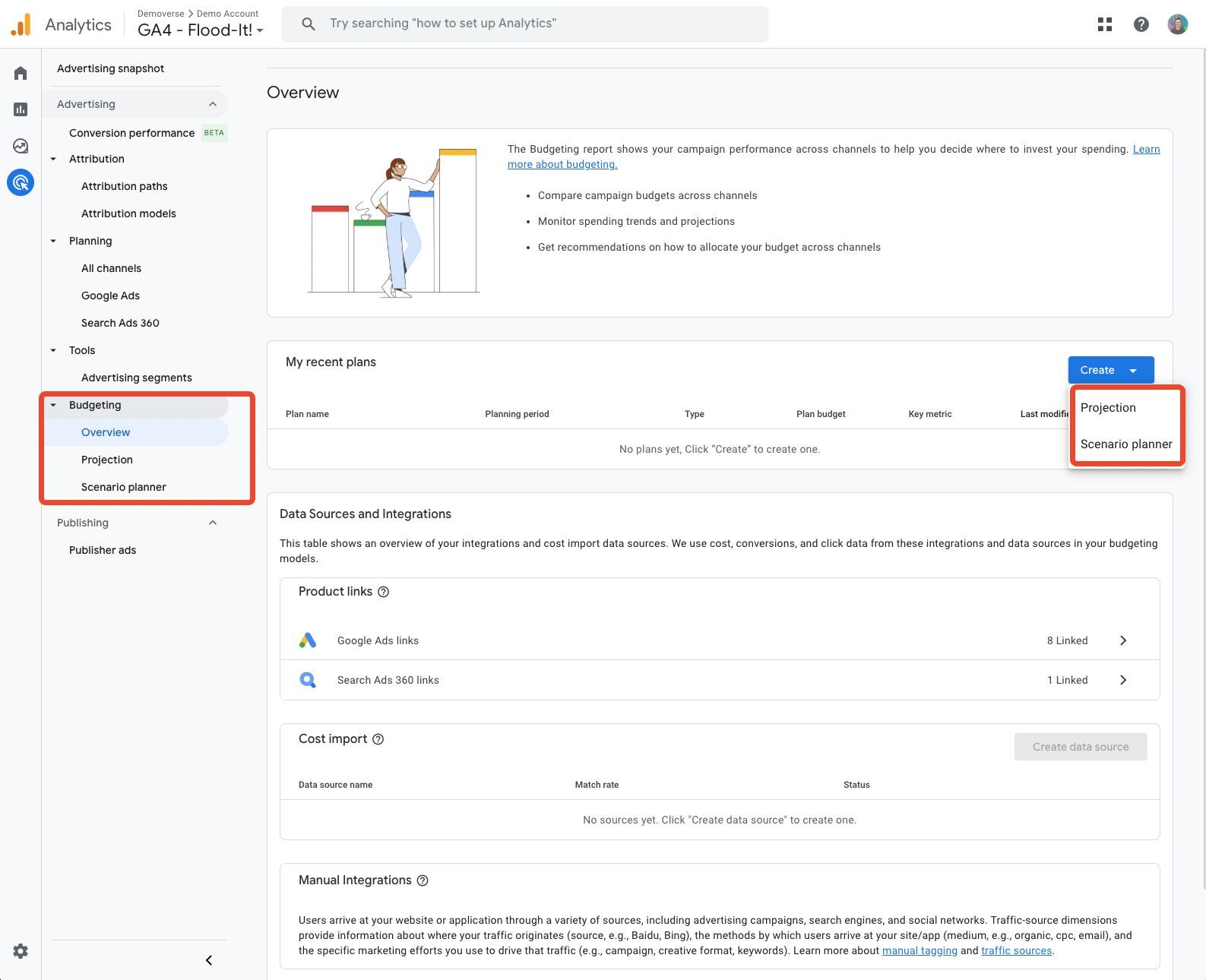Click the Help question mark icon
The width and height of the screenshot is (1206, 980).
[x=1141, y=24]
